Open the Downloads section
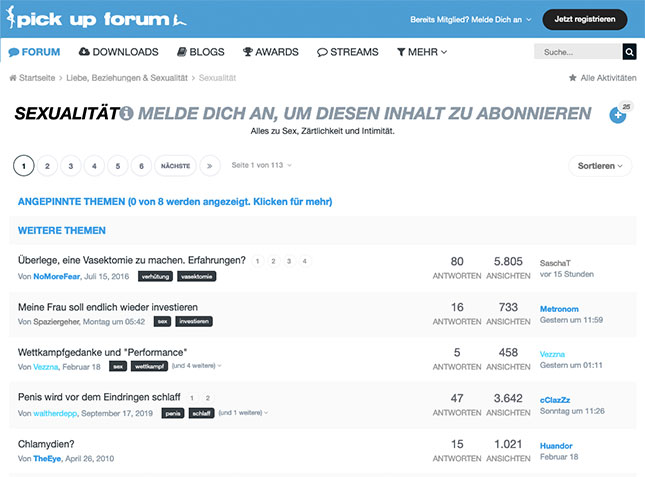This screenshot has width=645, height=477. [118, 52]
